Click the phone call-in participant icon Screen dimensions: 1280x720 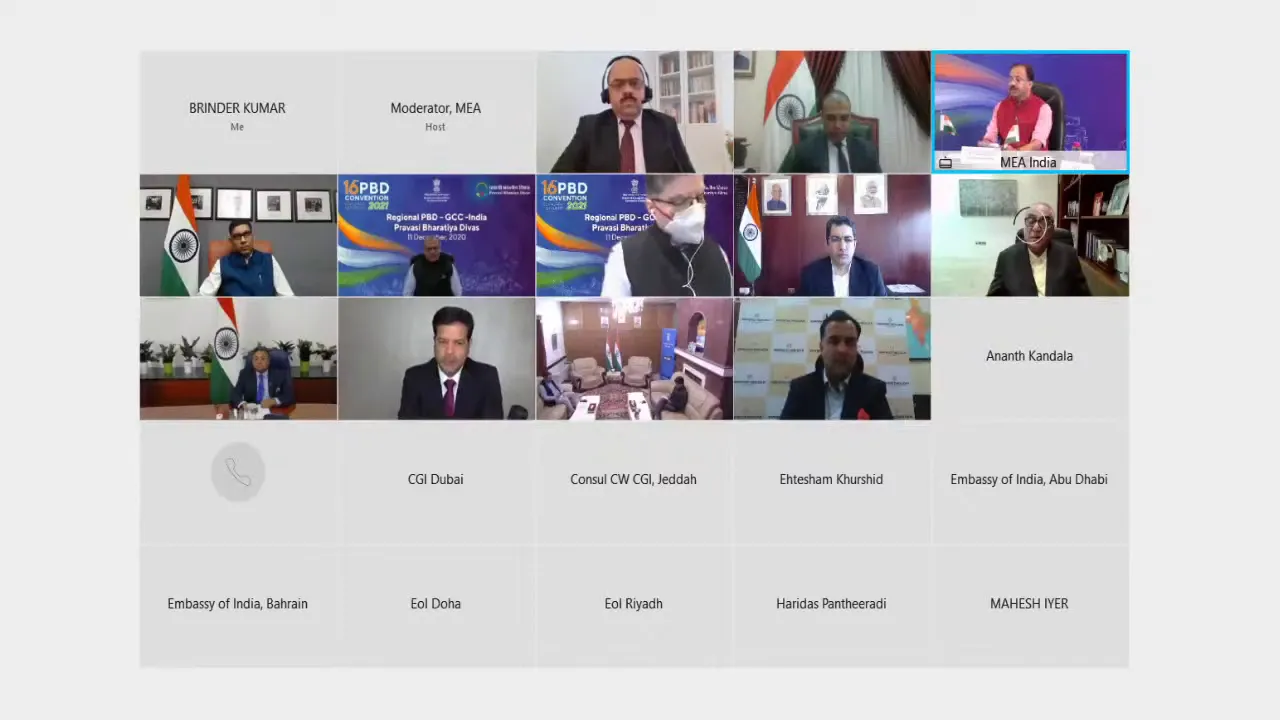[x=238, y=472]
